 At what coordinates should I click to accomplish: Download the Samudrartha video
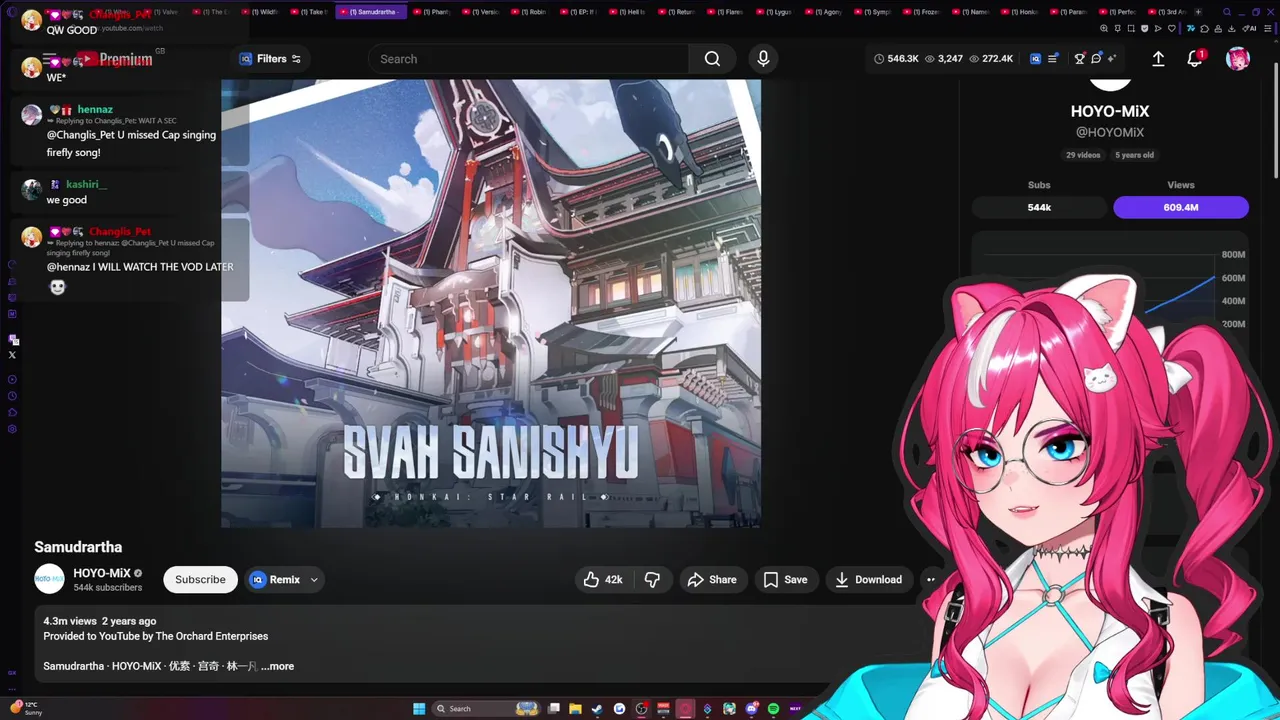click(x=868, y=580)
